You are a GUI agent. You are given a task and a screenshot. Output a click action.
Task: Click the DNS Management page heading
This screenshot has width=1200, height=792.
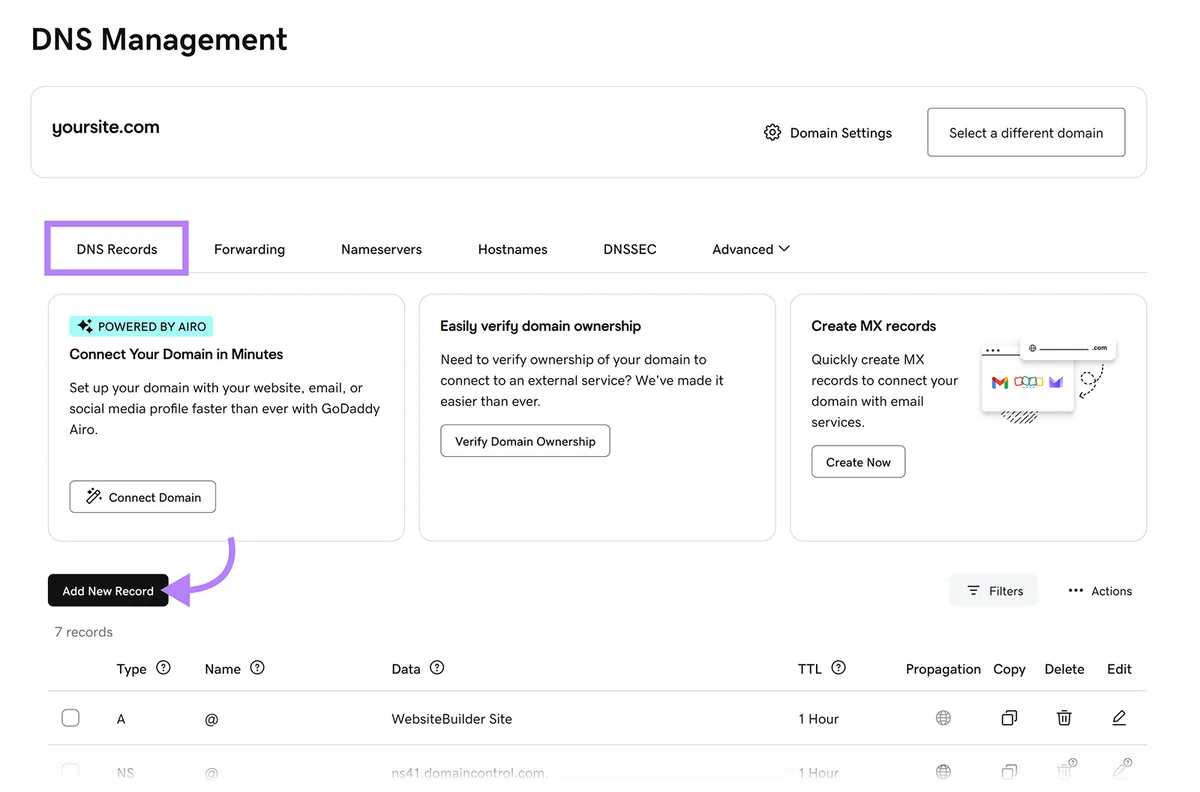pyautogui.click(x=160, y=40)
